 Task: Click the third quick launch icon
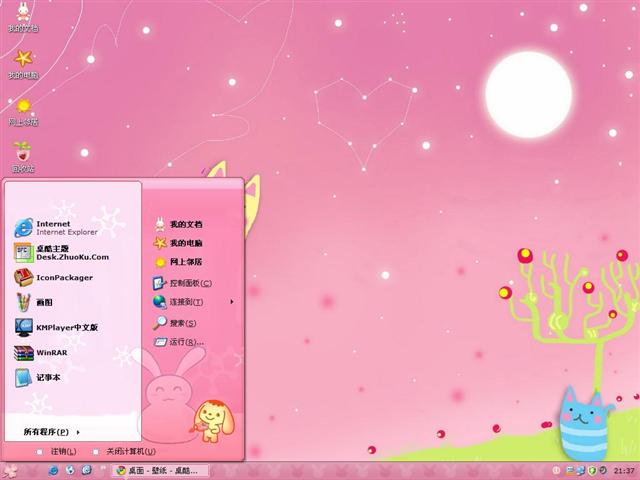[87, 470]
